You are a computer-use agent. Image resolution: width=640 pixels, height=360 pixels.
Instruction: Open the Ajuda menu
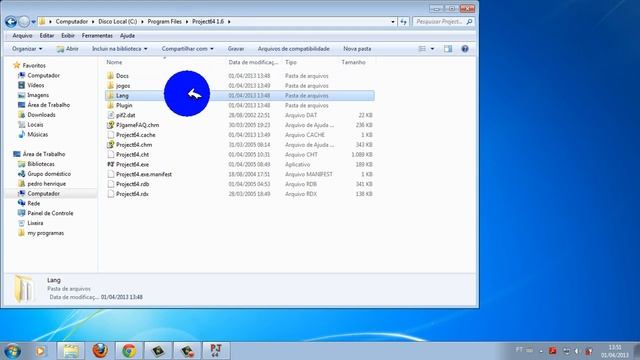pos(127,36)
